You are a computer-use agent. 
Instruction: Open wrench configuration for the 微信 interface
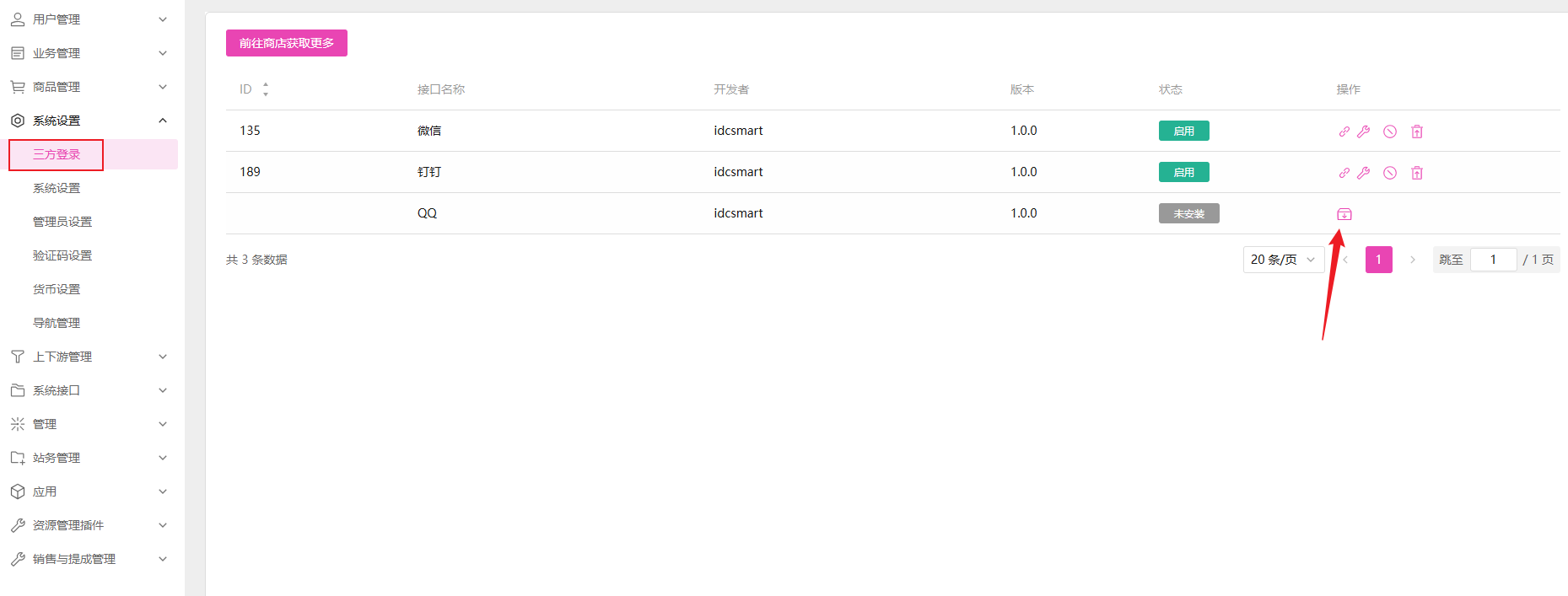click(1363, 132)
